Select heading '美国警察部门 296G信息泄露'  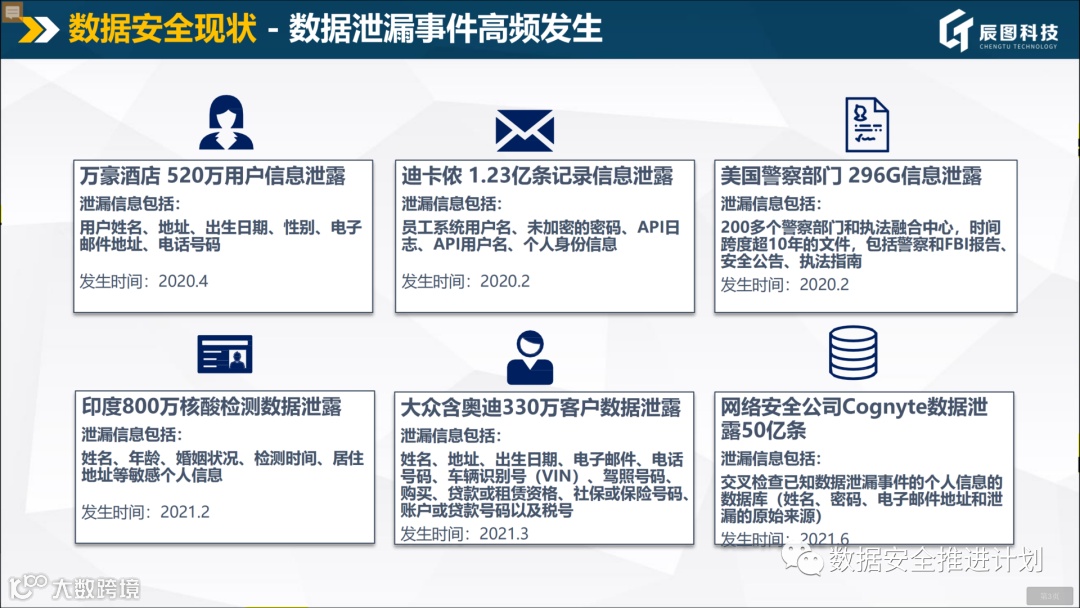click(x=851, y=176)
